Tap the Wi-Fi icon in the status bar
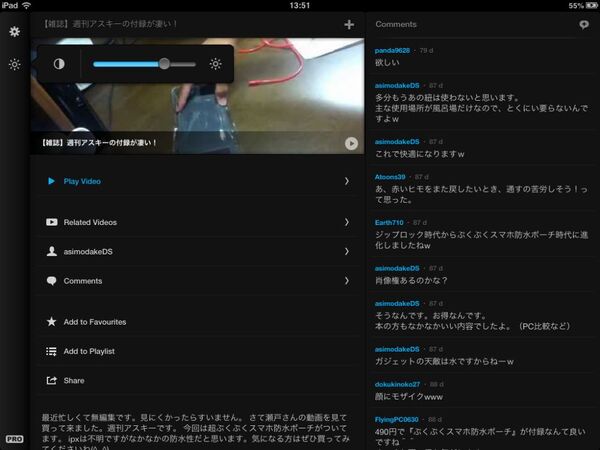Image resolution: width=600 pixels, height=450 pixels. point(26,5)
